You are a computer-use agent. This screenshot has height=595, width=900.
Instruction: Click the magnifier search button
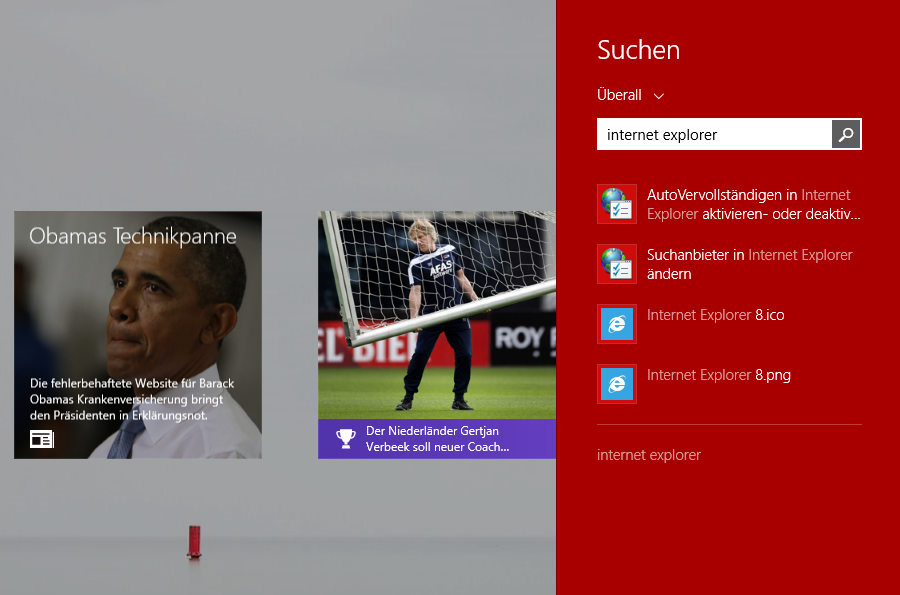[846, 134]
